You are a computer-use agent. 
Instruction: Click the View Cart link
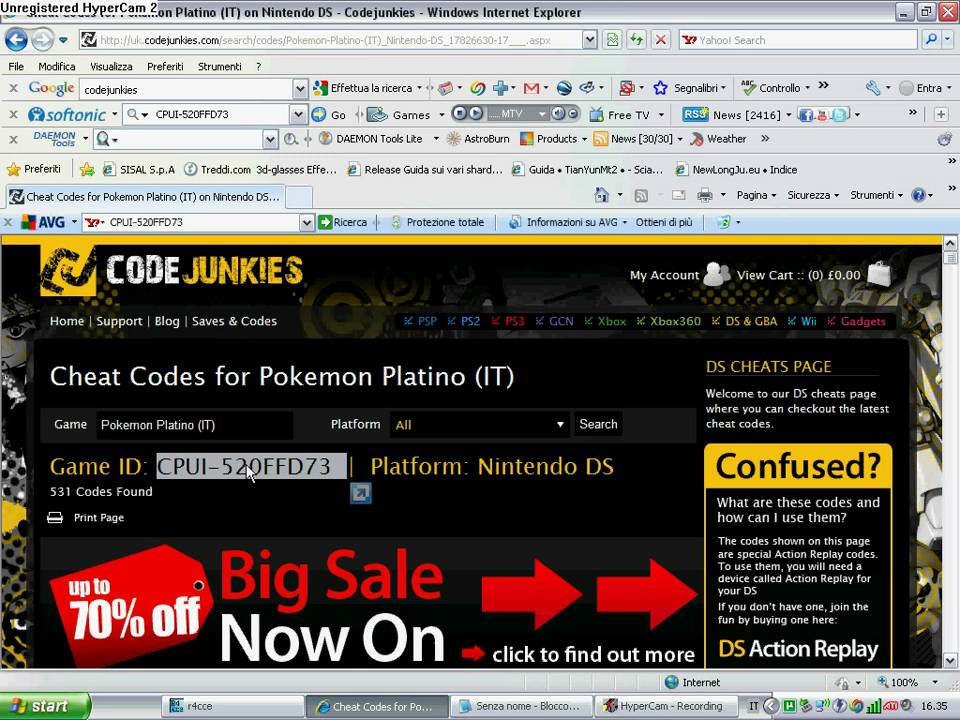click(x=798, y=275)
